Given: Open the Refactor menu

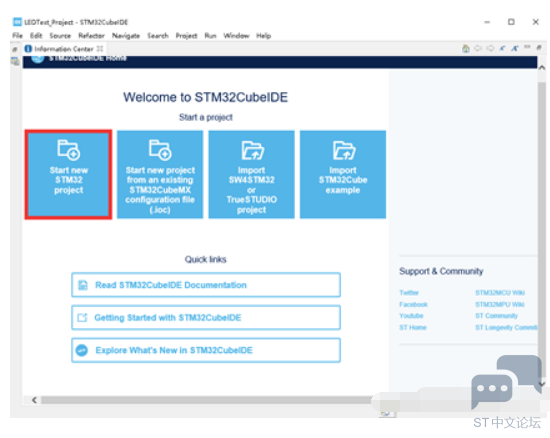Looking at the screenshot, I should click(x=91, y=35).
